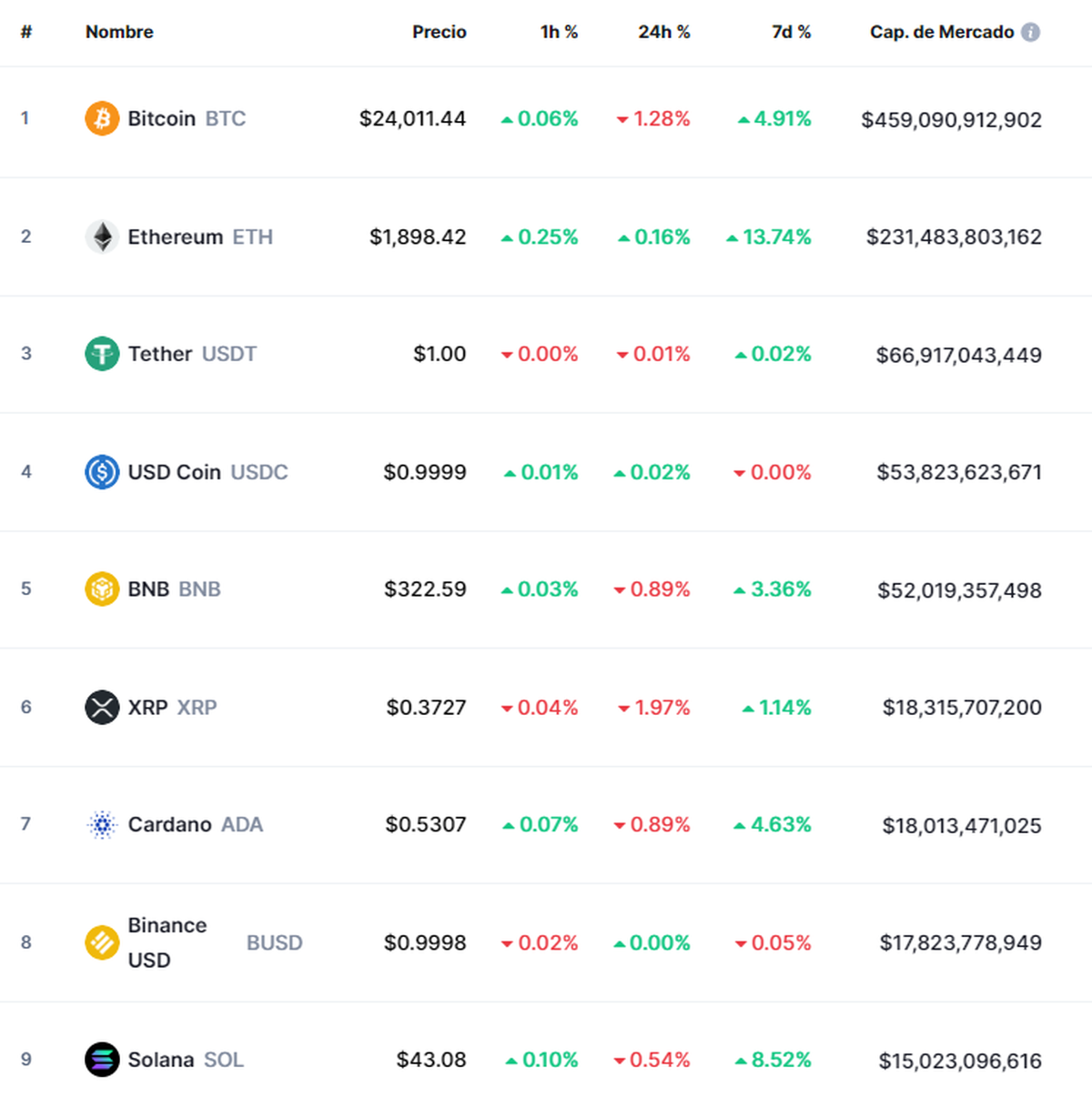This screenshot has height=1118, width=1092.
Task: Select the BNB yellow logo
Action: pyautogui.click(x=102, y=589)
